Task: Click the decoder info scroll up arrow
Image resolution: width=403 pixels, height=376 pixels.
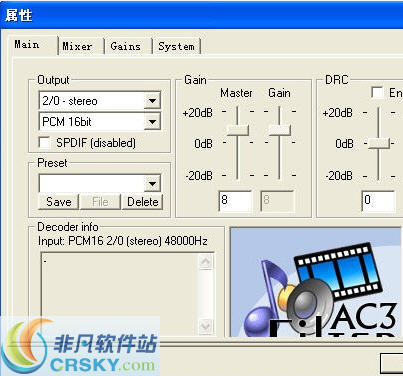Action: 206,262
